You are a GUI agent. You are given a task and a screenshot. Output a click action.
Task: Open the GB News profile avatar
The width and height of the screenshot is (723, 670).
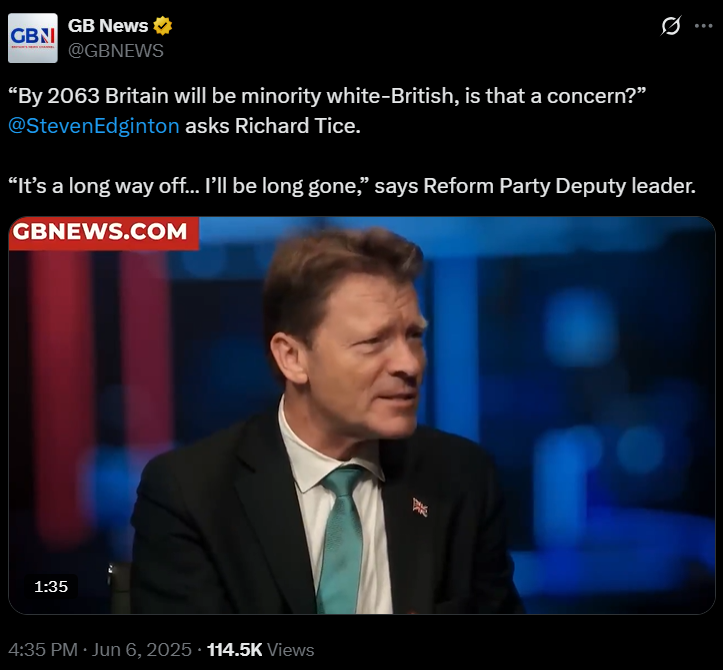[x=33, y=38]
